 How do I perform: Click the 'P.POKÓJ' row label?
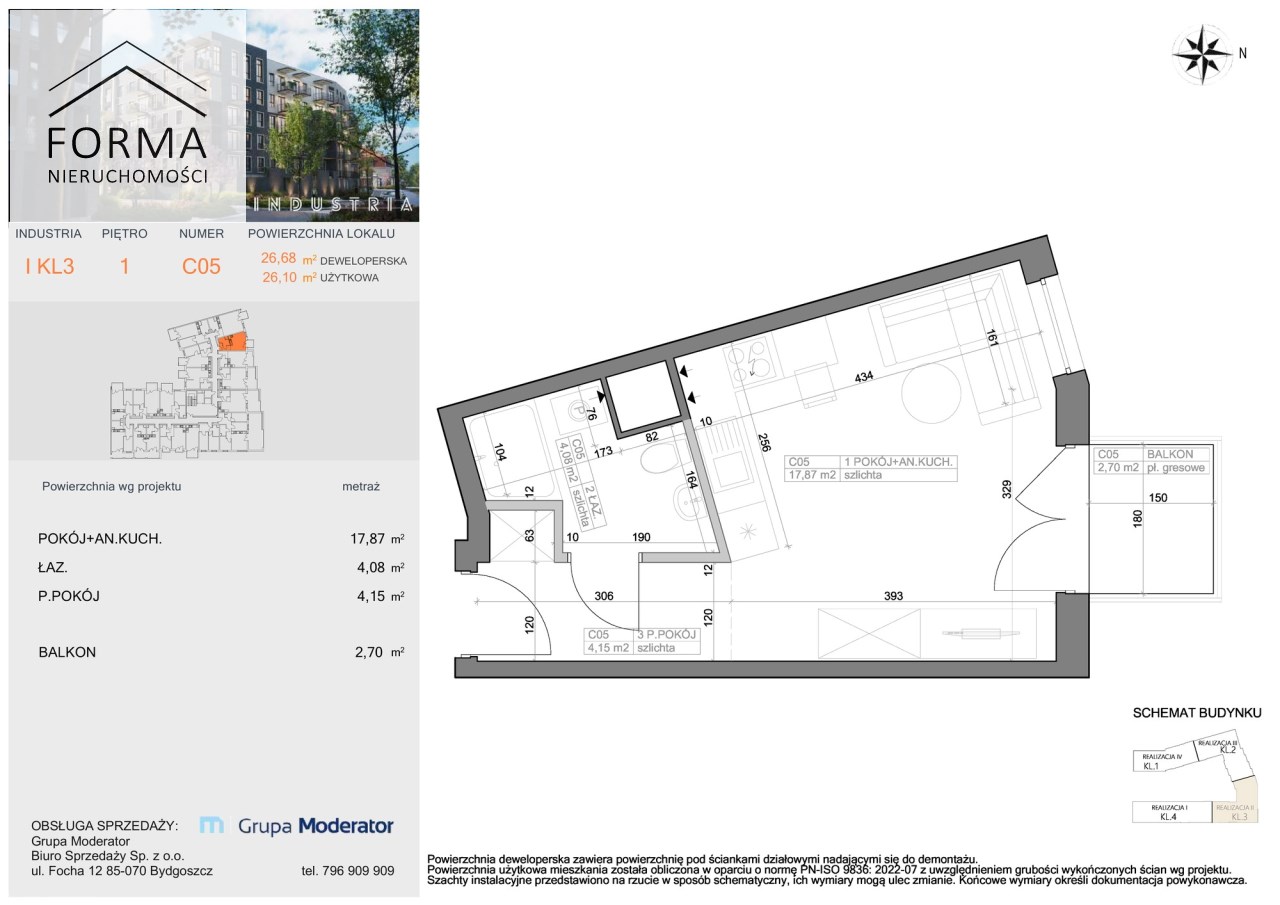69,596
